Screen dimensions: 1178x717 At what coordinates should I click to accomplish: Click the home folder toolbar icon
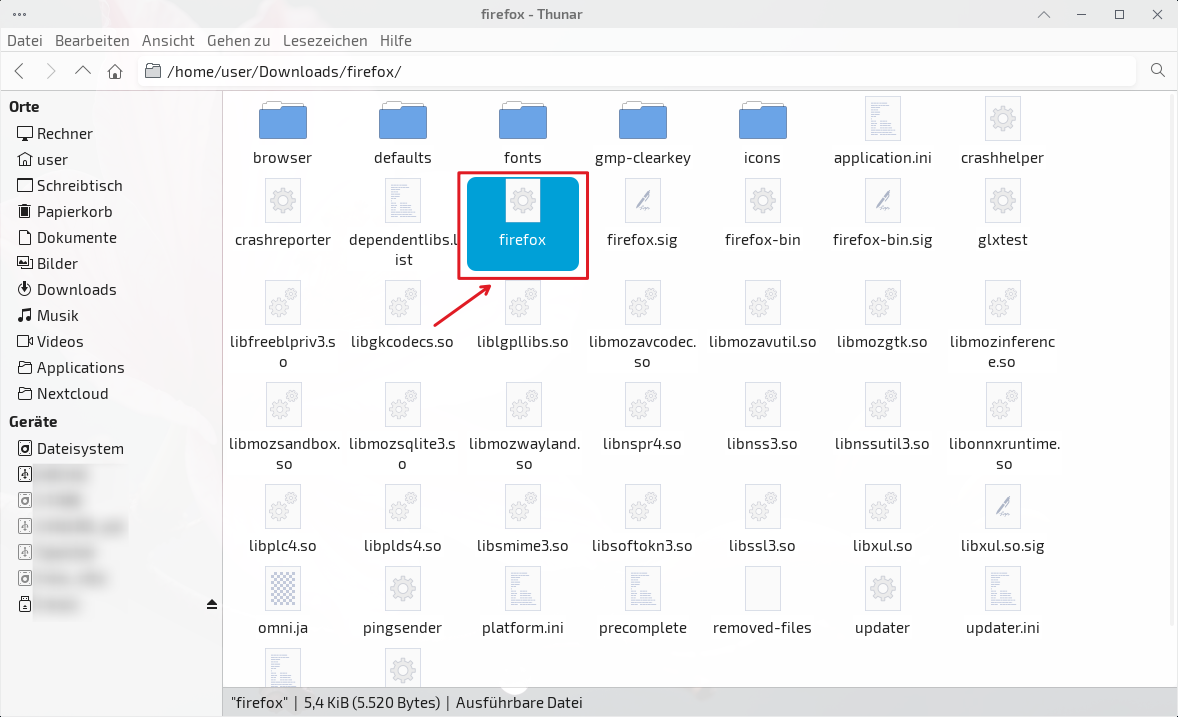click(x=115, y=71)
